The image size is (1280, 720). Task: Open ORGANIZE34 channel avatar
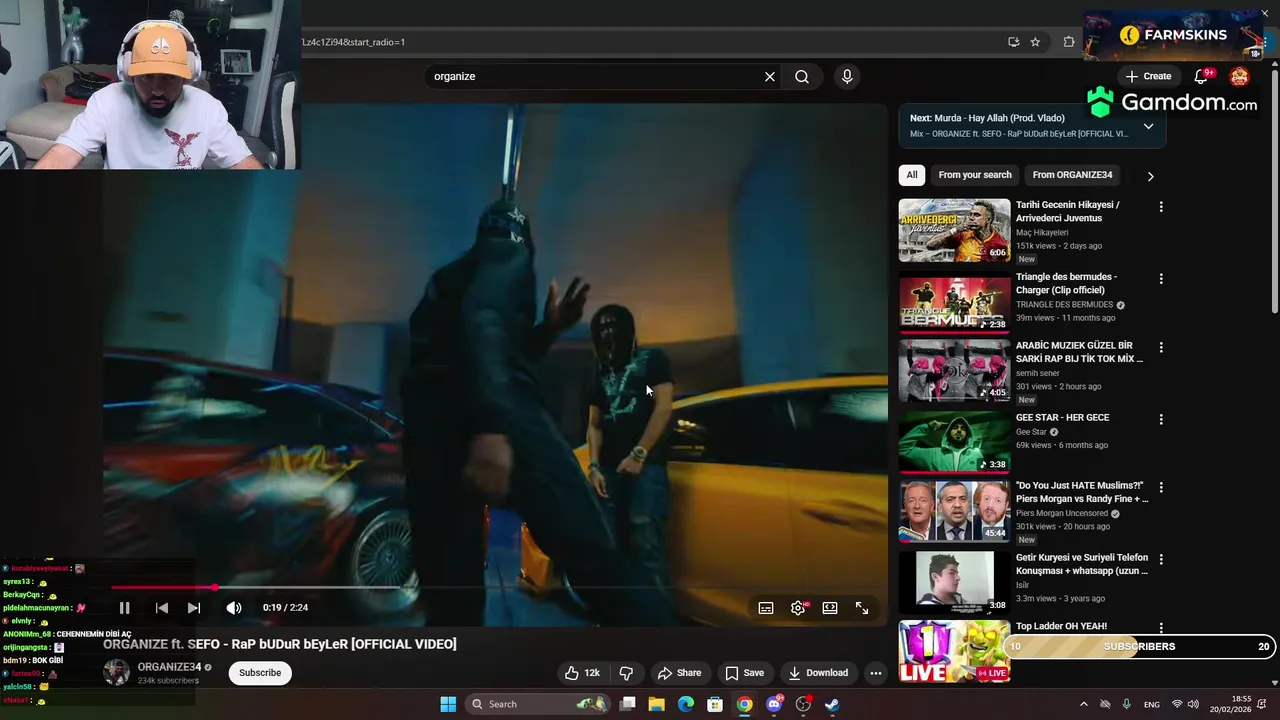(x=117, y=673)
